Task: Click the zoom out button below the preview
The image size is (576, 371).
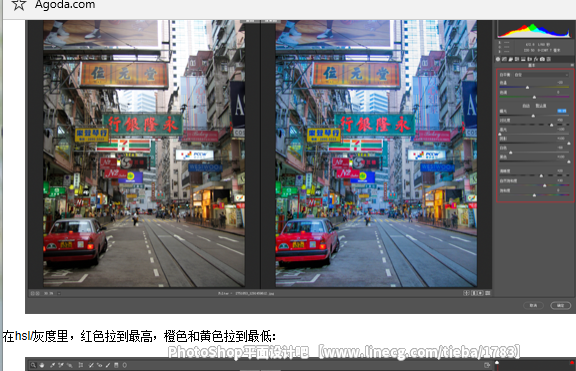Action: point(32,293)
